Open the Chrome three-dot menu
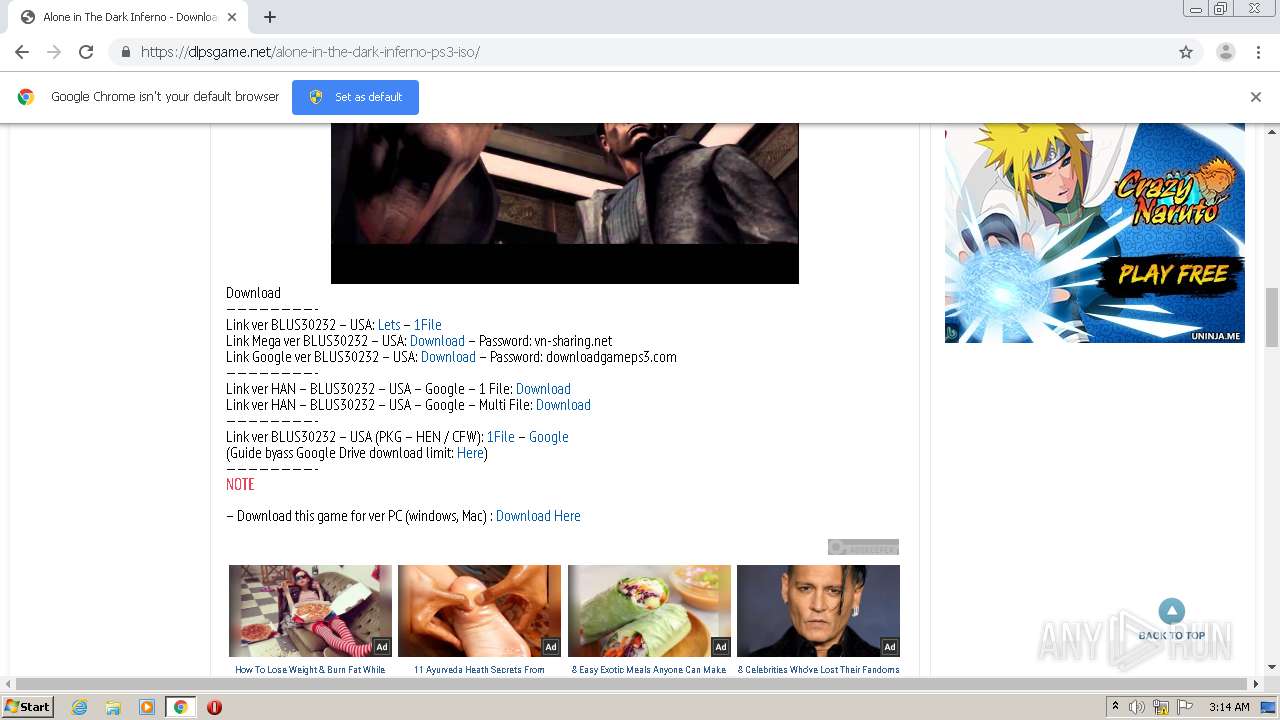 pos(1258,52)
